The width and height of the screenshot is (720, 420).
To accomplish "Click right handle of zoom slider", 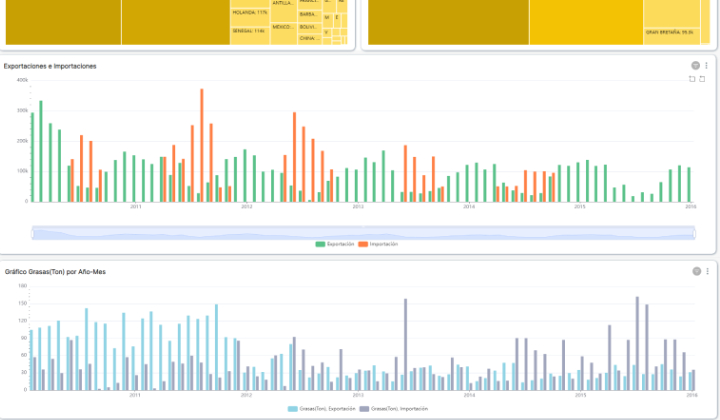I will coord(695,232).
